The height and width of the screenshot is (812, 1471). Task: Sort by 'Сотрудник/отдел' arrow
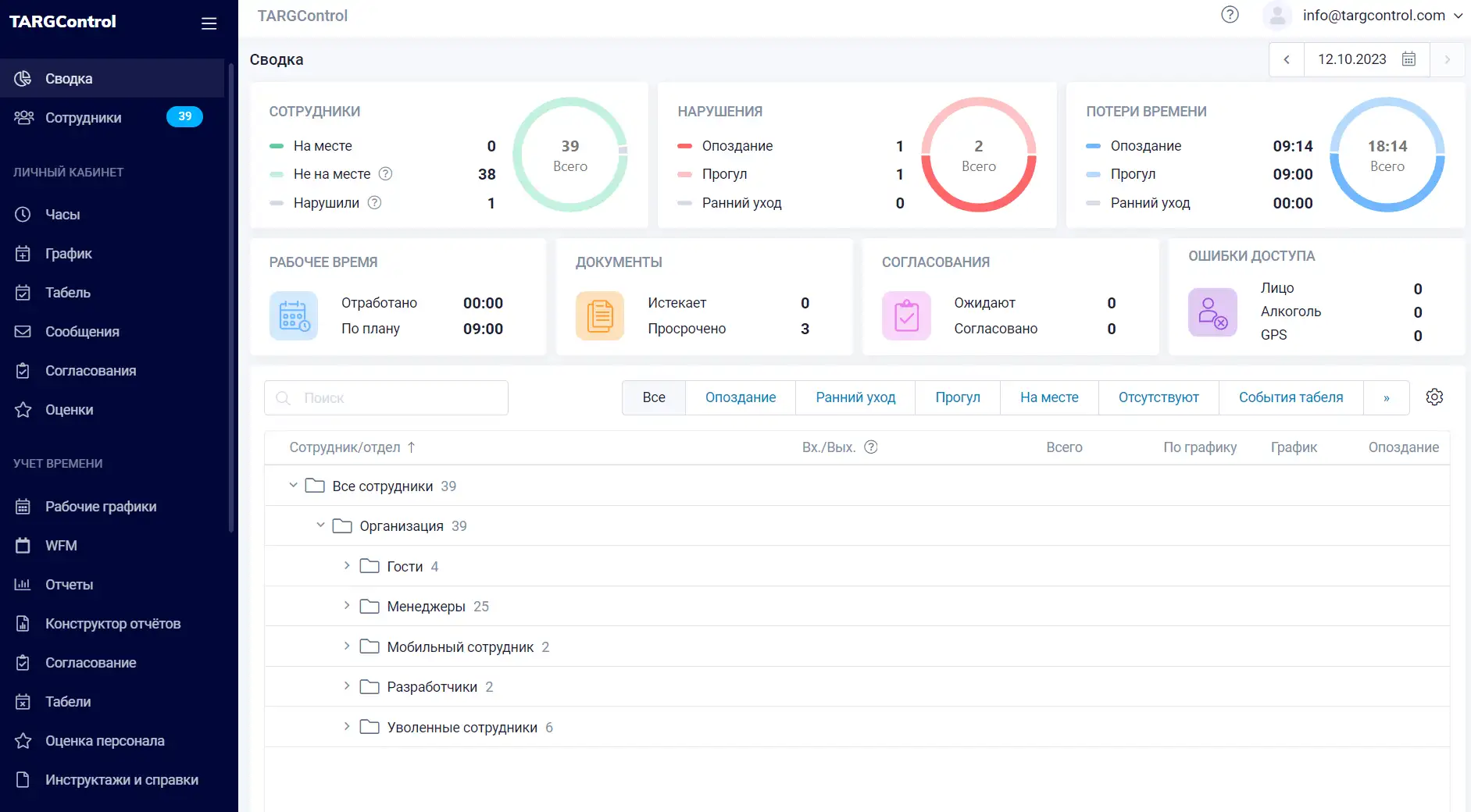pyautogui.click(x=411, y=447)
